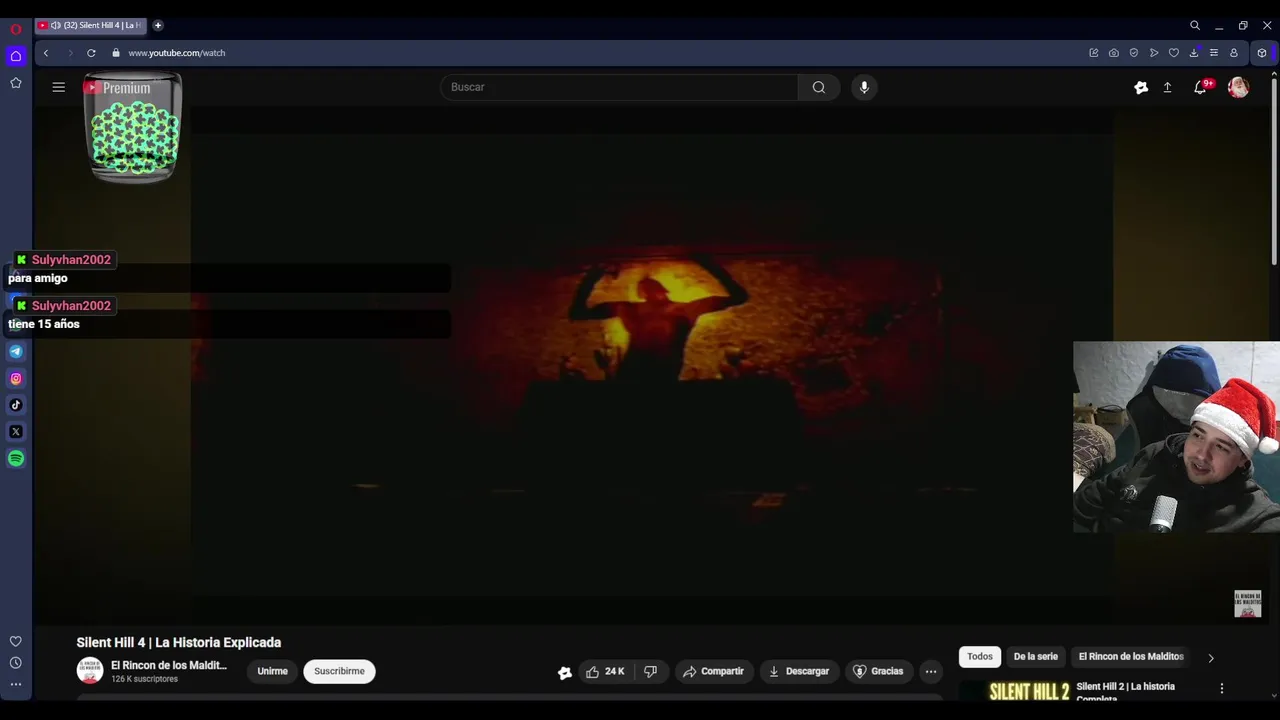Open Instagram in the Opera sidebar
Screen dimensions: 1280x720
pyautogui.click(x=16, y=378)
